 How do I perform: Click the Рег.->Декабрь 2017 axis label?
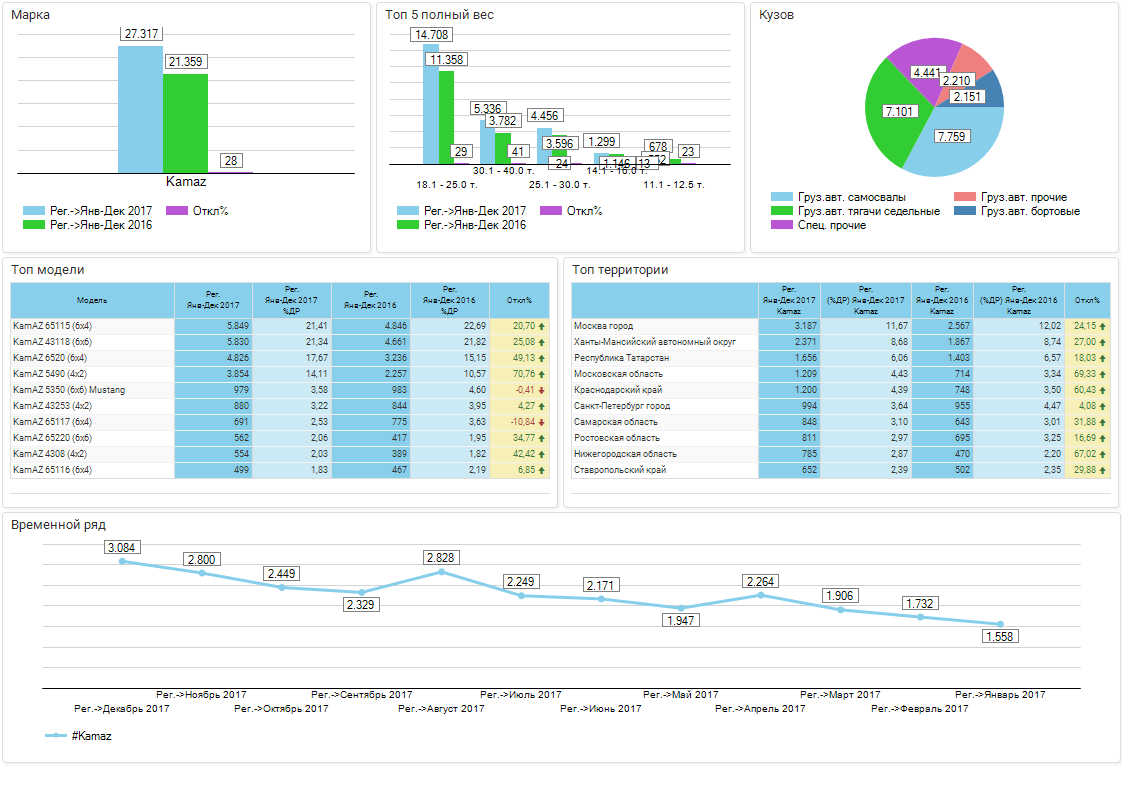[x=122, y=709]
